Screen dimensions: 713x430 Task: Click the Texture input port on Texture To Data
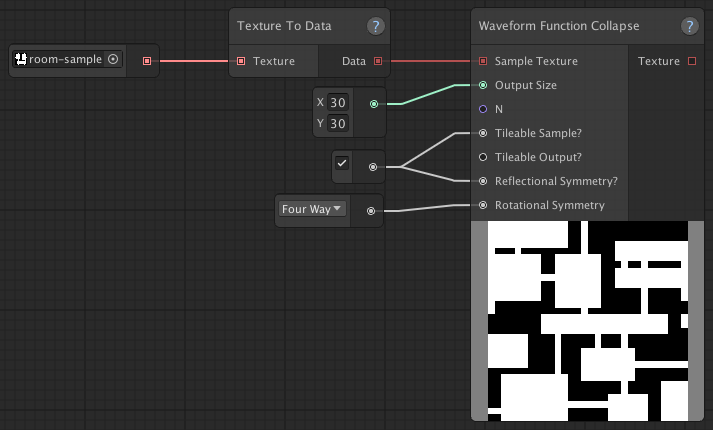[x=241, y=61]
